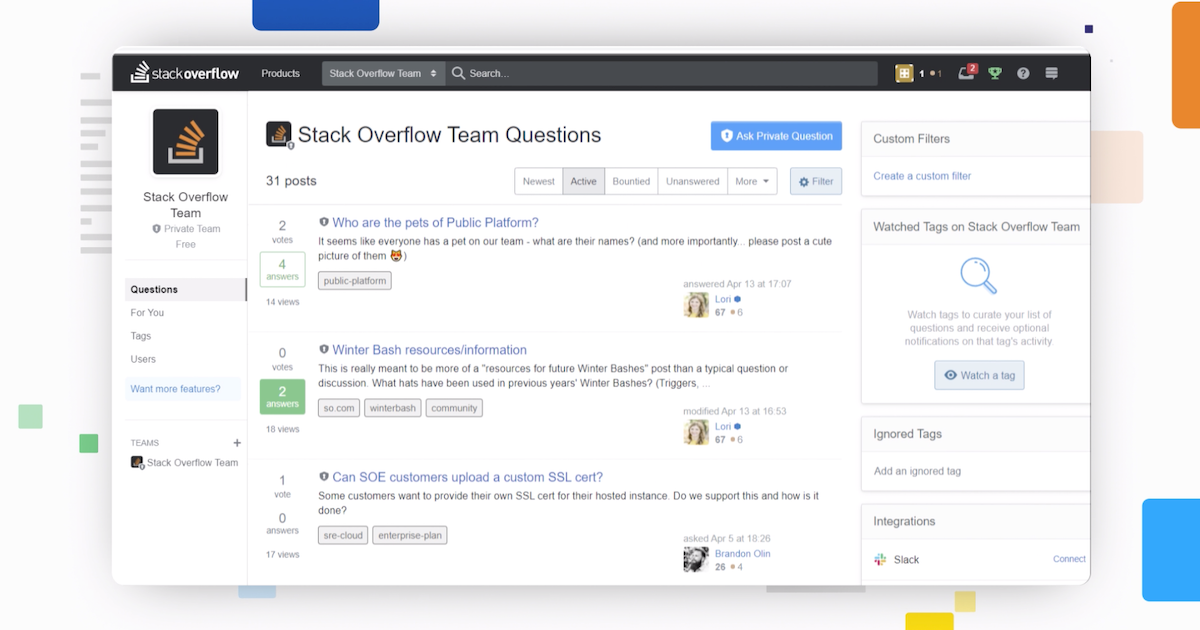This screenshot has height=630, width=1200.
Task: Sort questions by Newest
Action: coord(539,181)
